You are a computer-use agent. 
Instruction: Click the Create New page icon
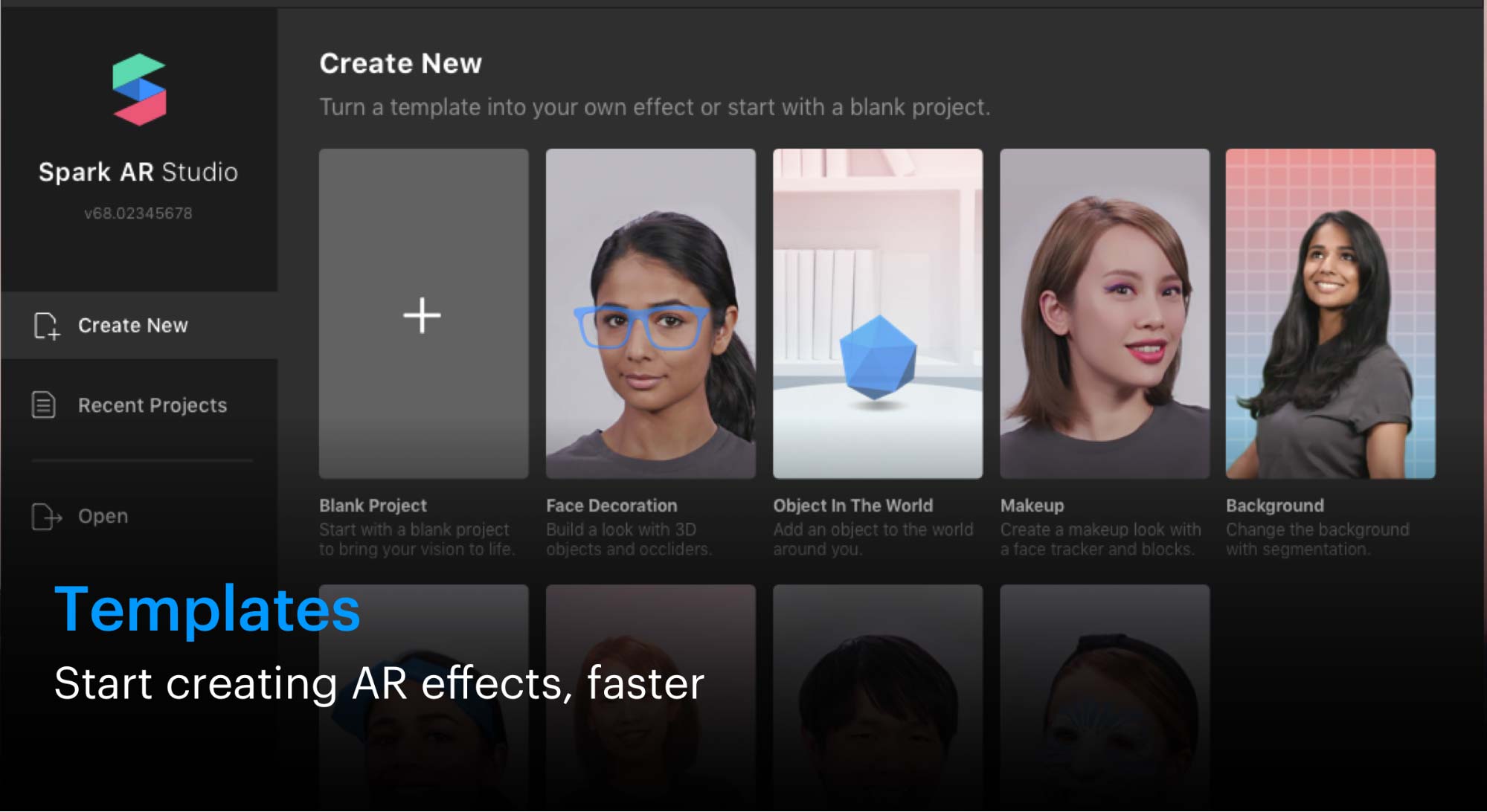(x=46, y=326)
